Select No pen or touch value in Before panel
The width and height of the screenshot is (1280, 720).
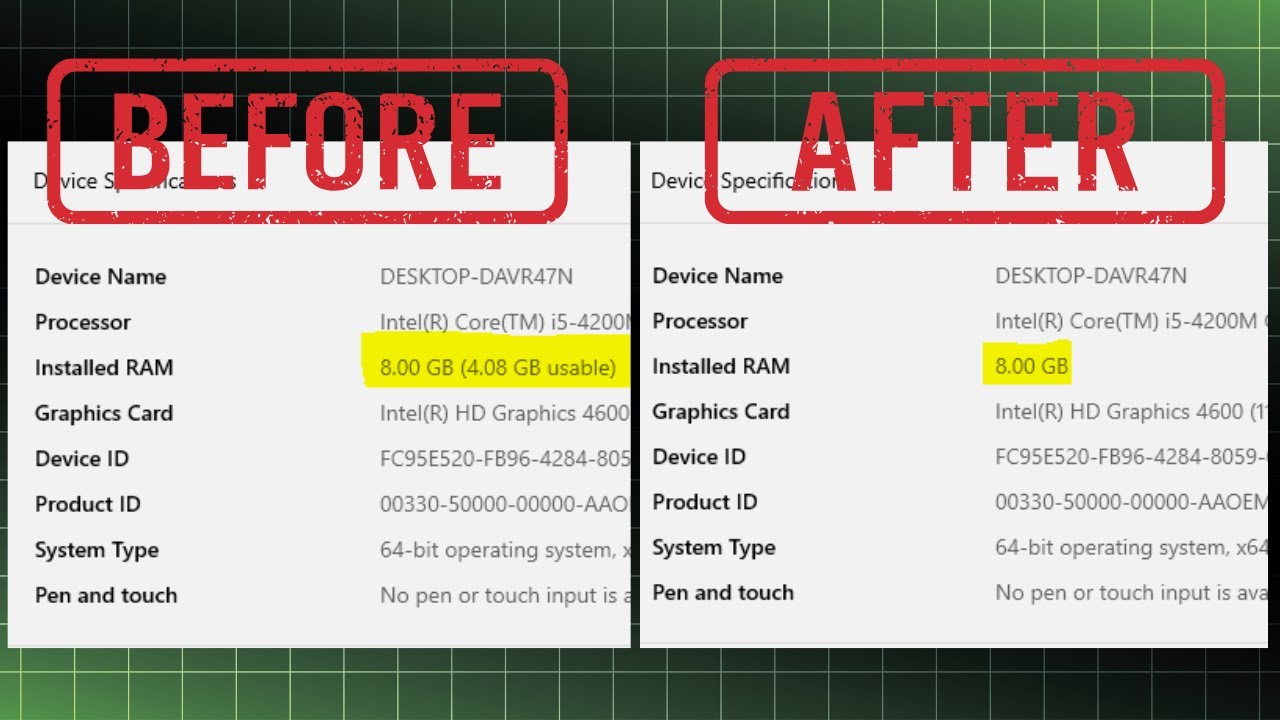pyautogui.click(x=505, y=596)
